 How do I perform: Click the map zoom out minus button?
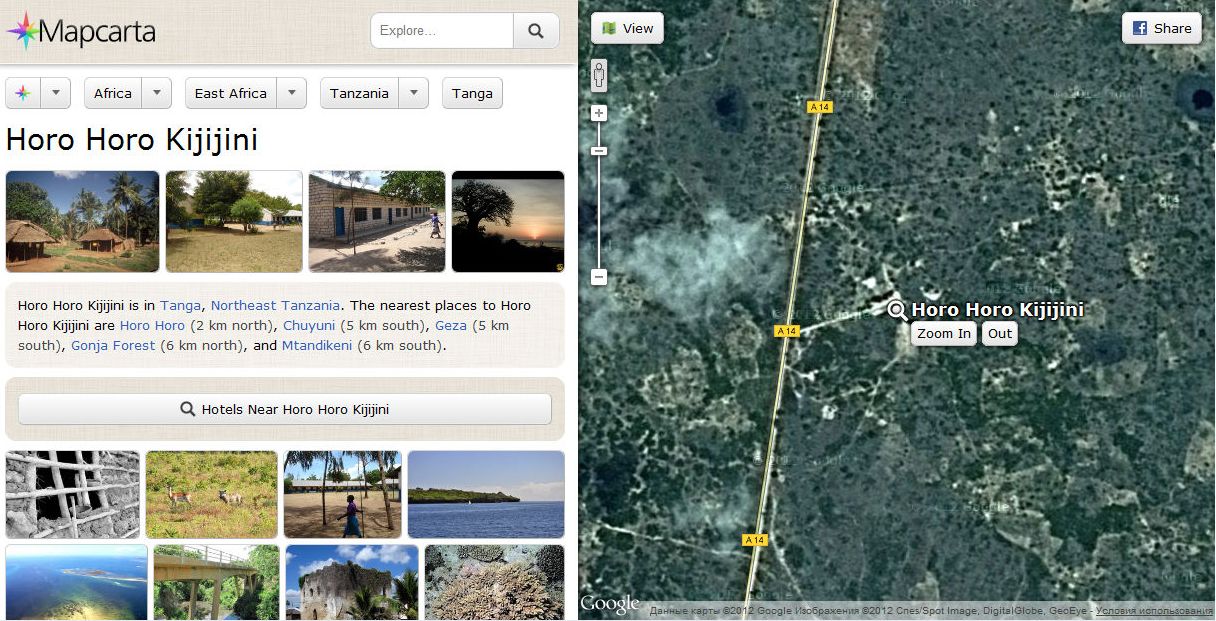tap(599, 276)
